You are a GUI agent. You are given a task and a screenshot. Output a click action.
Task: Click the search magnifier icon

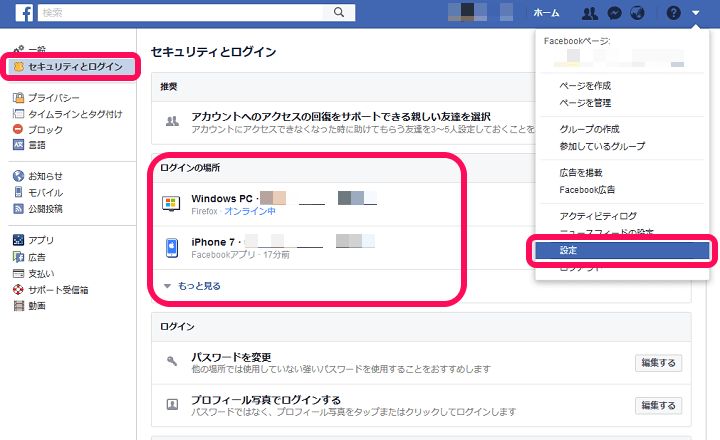339,12
